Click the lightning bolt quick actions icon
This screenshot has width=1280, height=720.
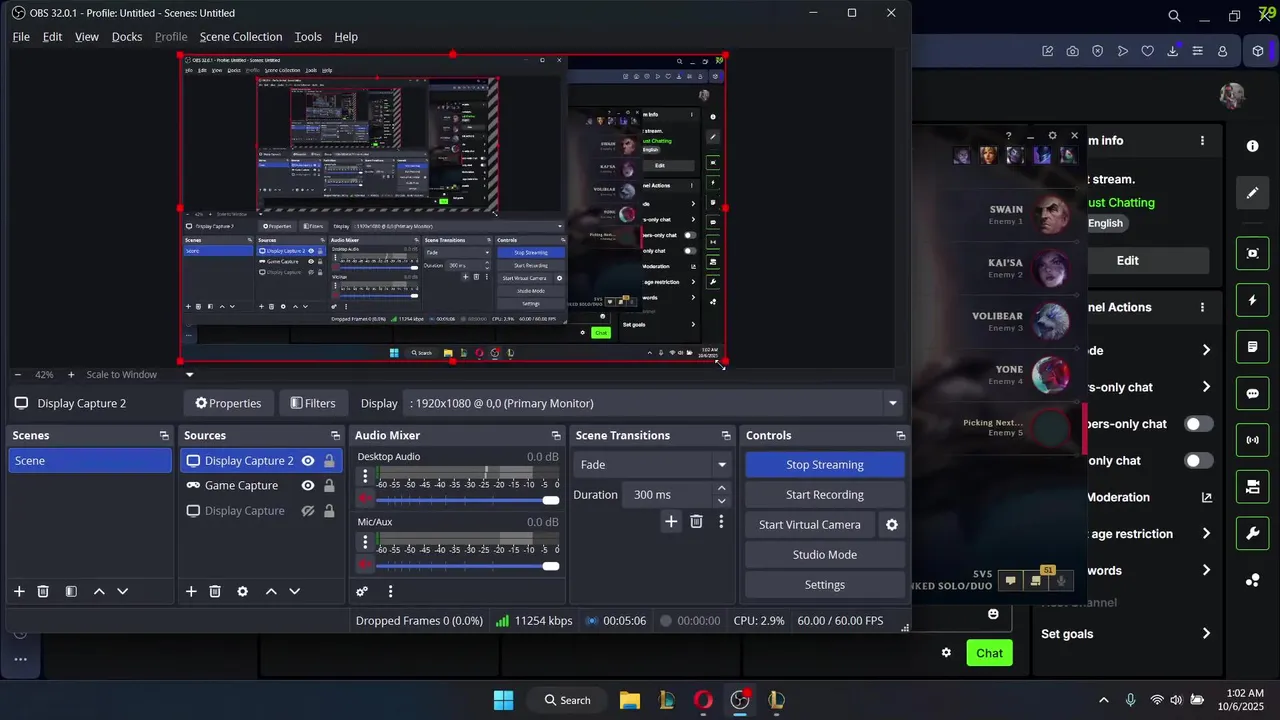1252,300
